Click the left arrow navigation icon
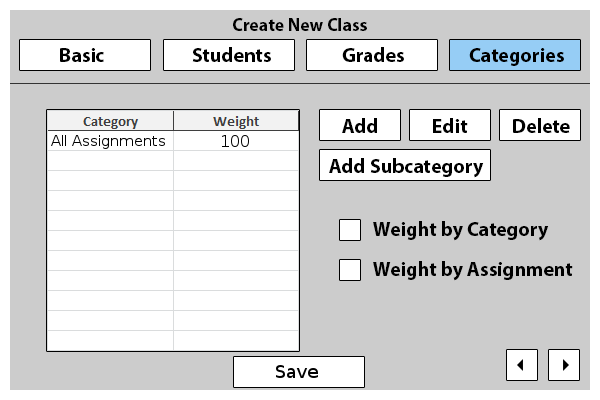 point(520,365)
